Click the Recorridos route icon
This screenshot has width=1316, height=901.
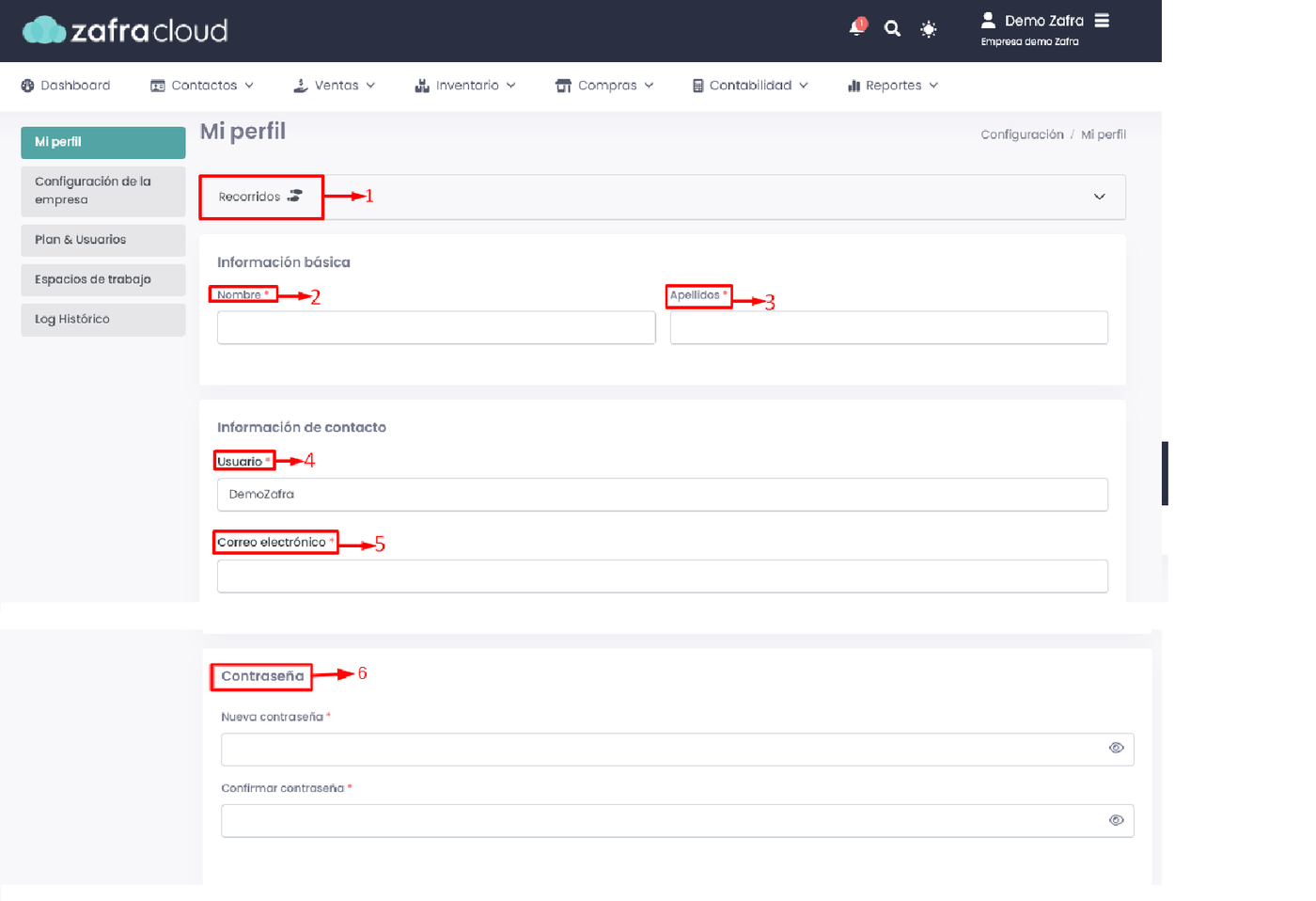click(295, 196)
